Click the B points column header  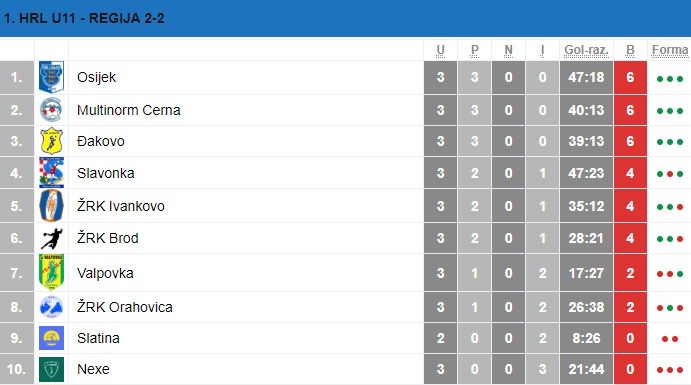coord(630,50)
